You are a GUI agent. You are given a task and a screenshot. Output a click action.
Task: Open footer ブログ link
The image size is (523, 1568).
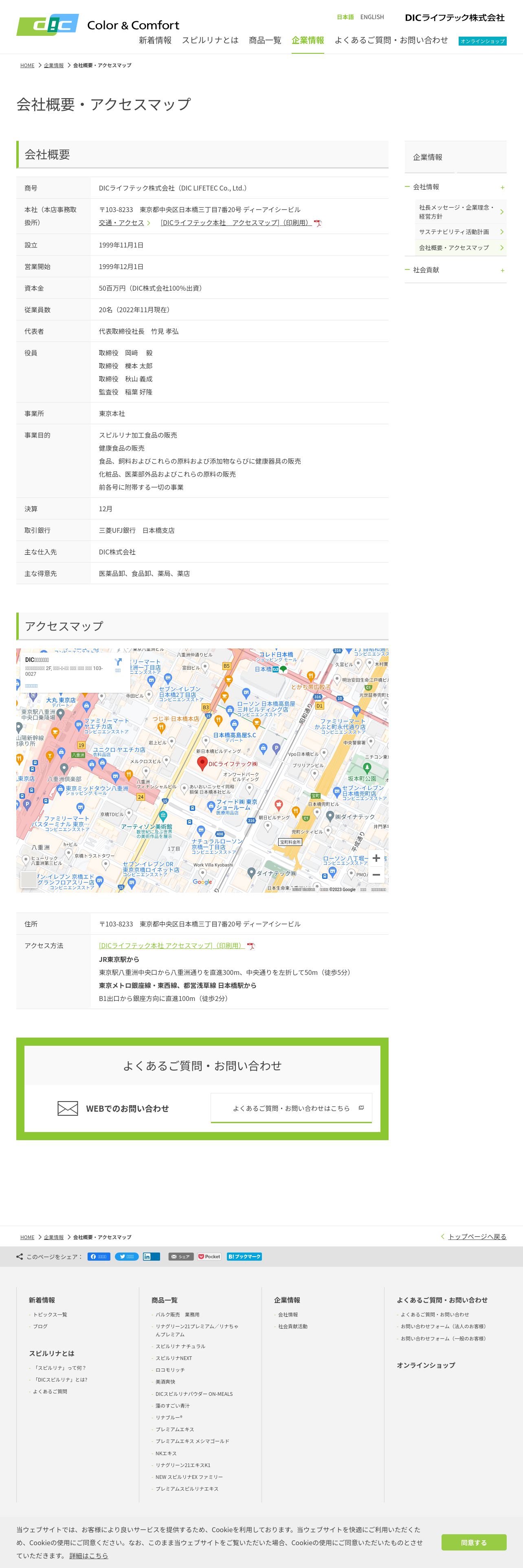pos(40,1326)
